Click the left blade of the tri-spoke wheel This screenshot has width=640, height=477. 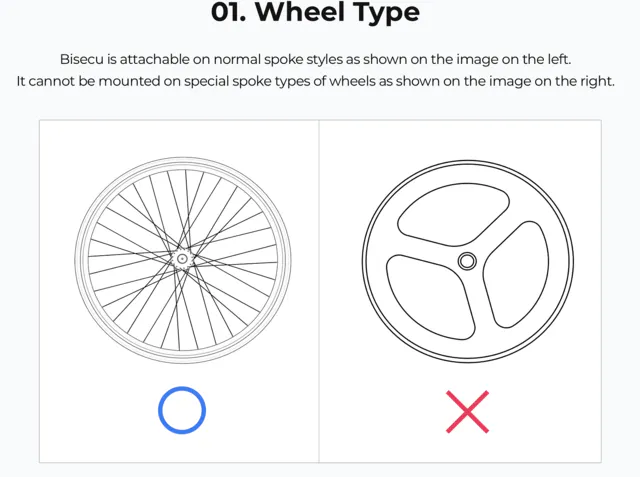(x=405, y=250)
